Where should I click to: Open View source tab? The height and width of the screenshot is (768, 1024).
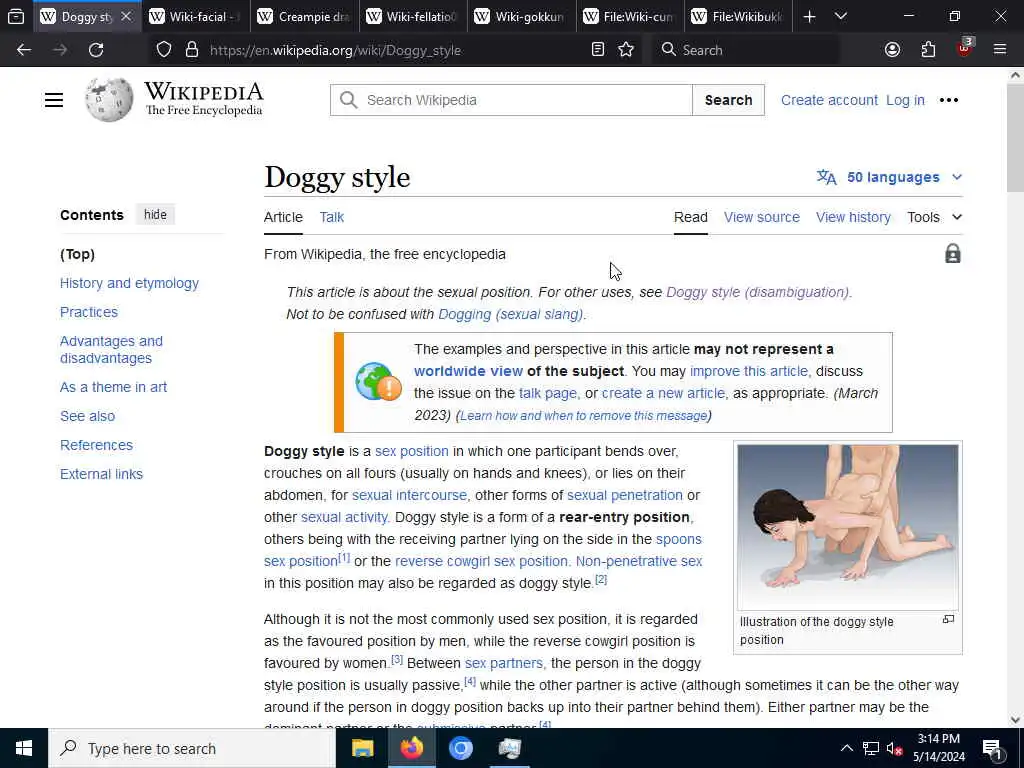point(761,217)
